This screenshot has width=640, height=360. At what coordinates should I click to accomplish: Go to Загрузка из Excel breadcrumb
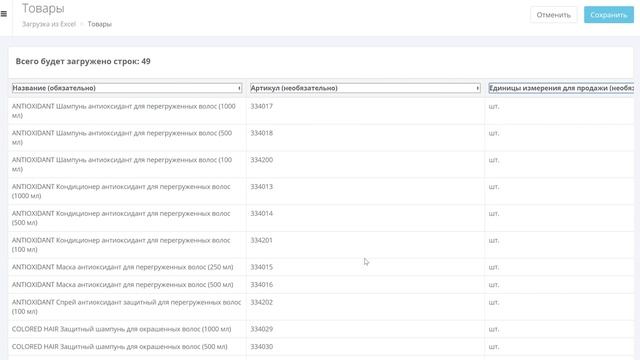coord(49,24)
